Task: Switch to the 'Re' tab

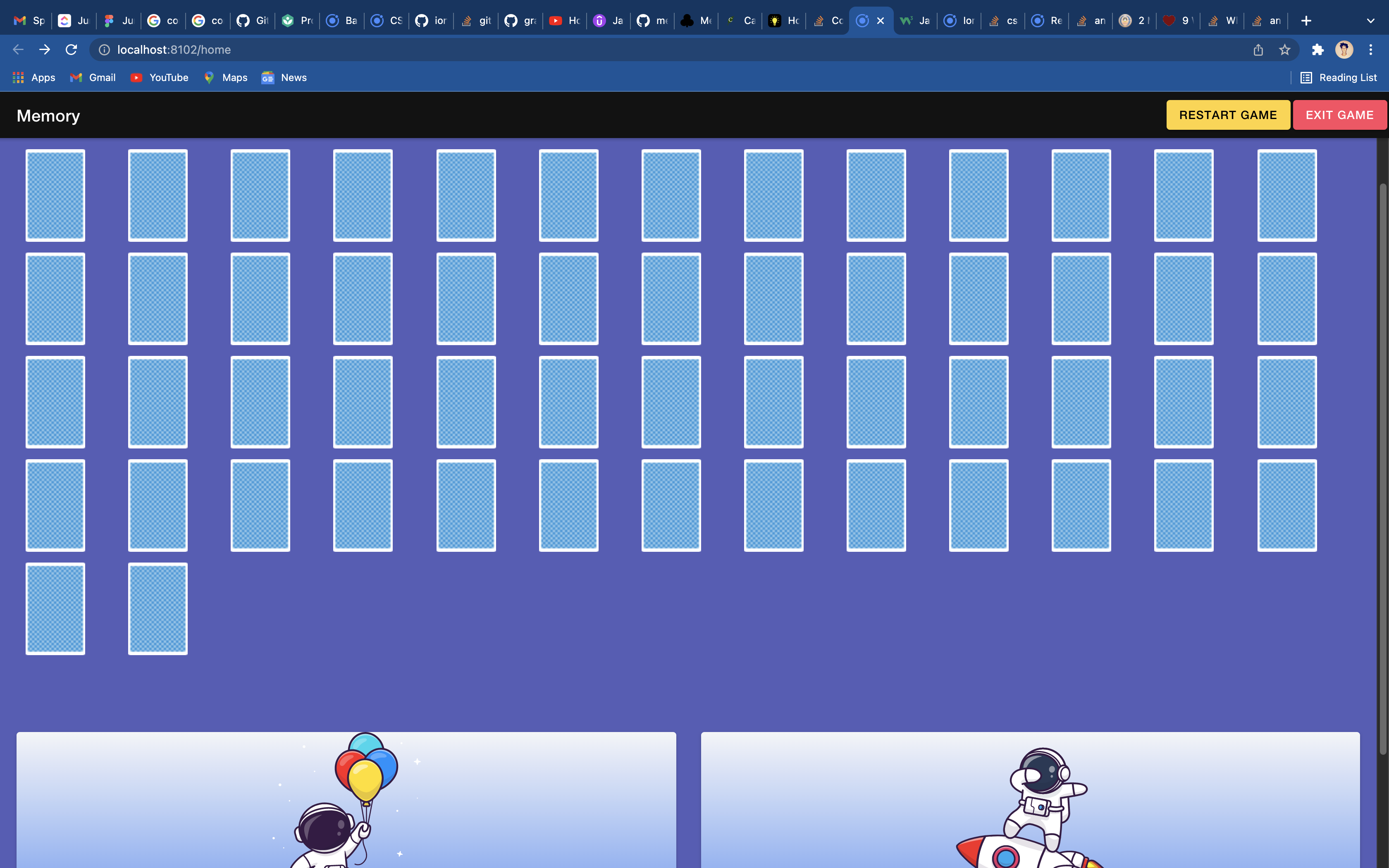Action: tap(1047, 21)
